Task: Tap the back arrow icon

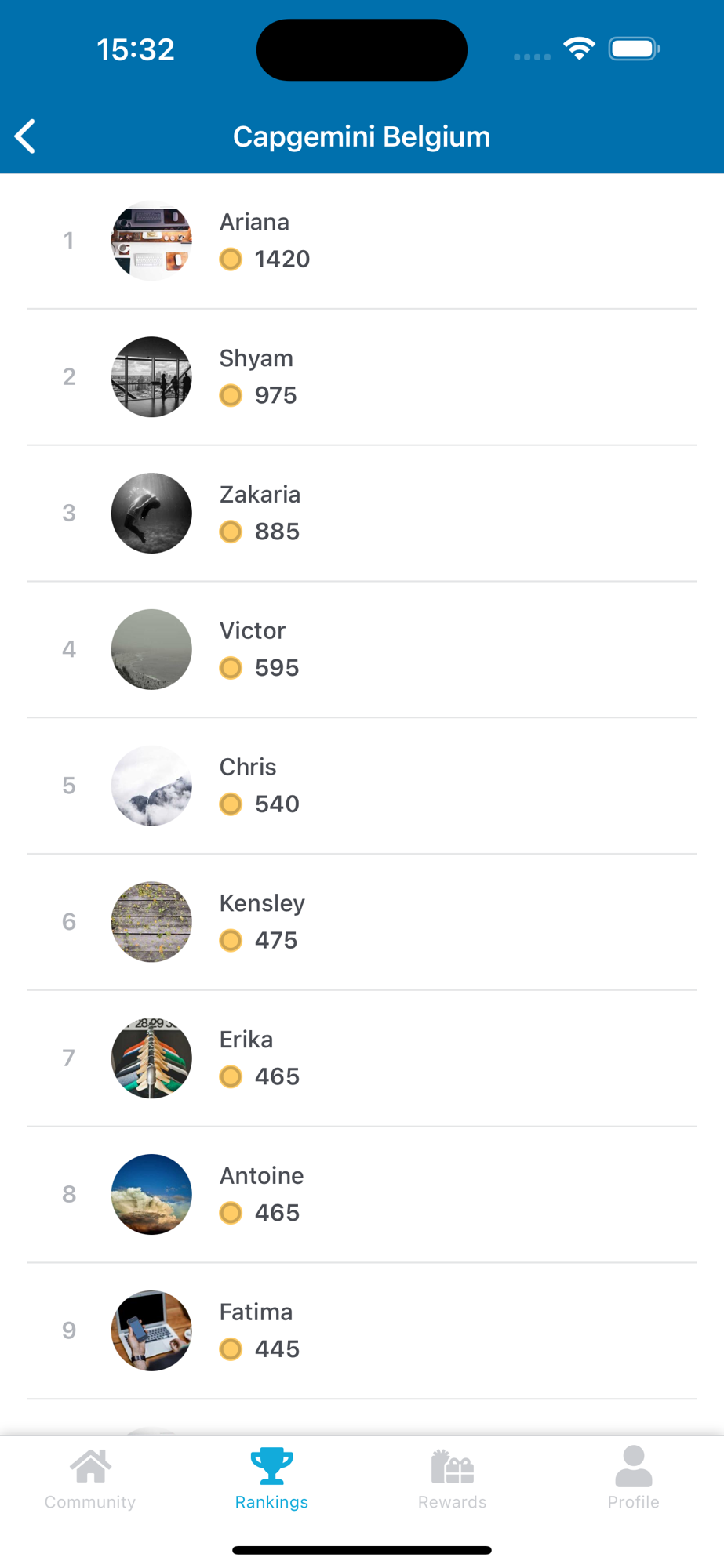Action: 26,136
